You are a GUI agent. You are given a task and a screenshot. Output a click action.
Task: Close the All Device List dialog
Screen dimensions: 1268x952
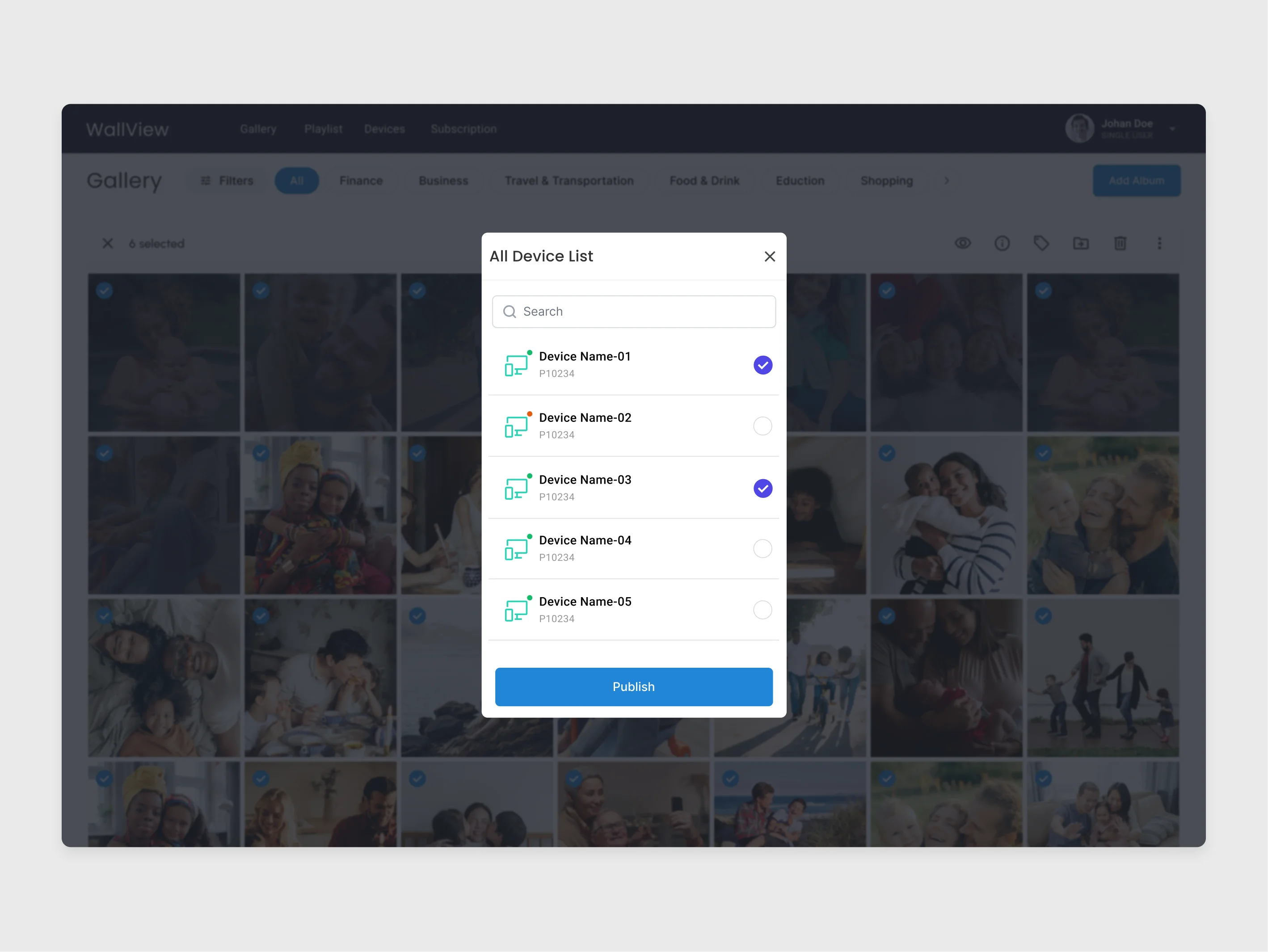(769, 256)
